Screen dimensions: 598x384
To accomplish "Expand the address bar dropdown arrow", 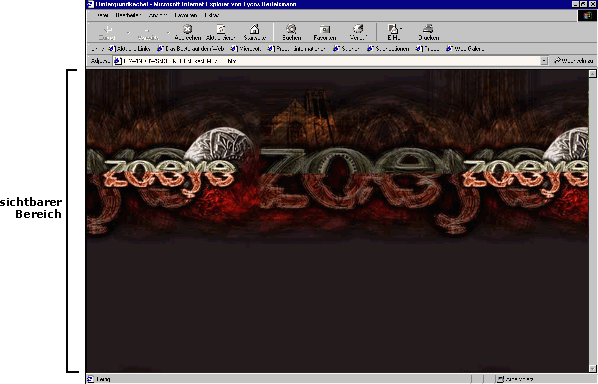I will tap(544, 61).
